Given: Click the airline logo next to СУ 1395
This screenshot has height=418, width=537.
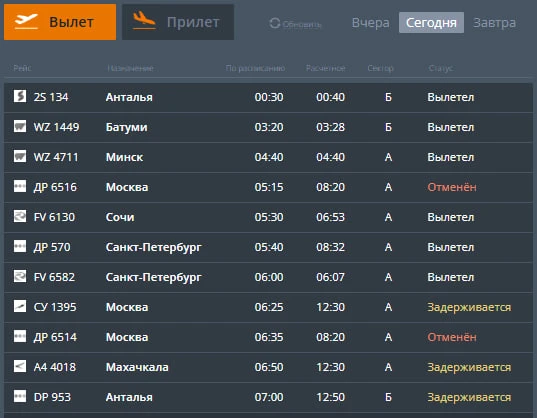Looking at the screenshot, I should coord(20,306).
